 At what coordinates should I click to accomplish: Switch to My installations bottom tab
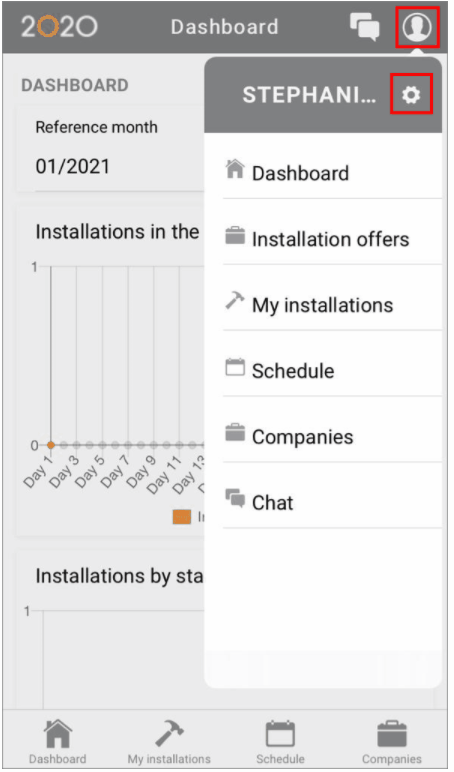click(169, 741)
